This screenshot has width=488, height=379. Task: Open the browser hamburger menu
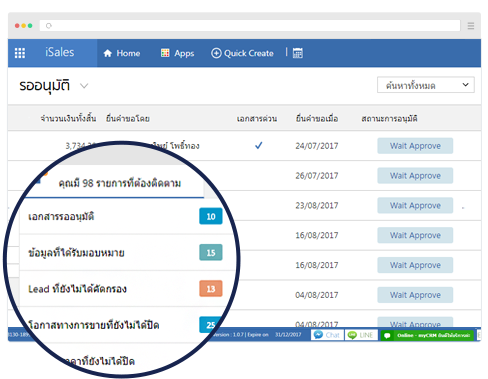click(471, 26)
